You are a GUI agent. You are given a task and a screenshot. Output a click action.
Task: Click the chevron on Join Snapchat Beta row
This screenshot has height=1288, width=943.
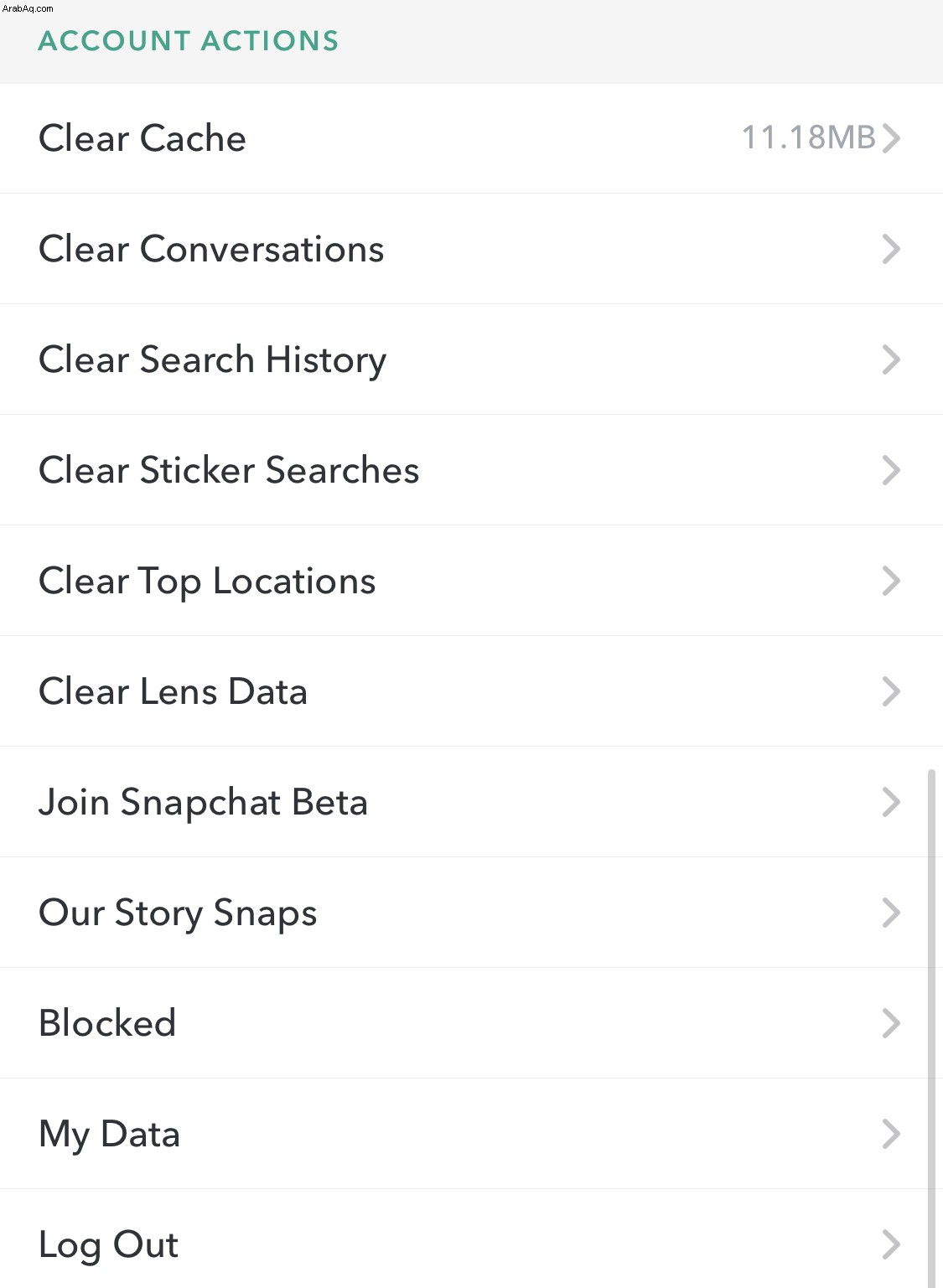tap(891, 802)
